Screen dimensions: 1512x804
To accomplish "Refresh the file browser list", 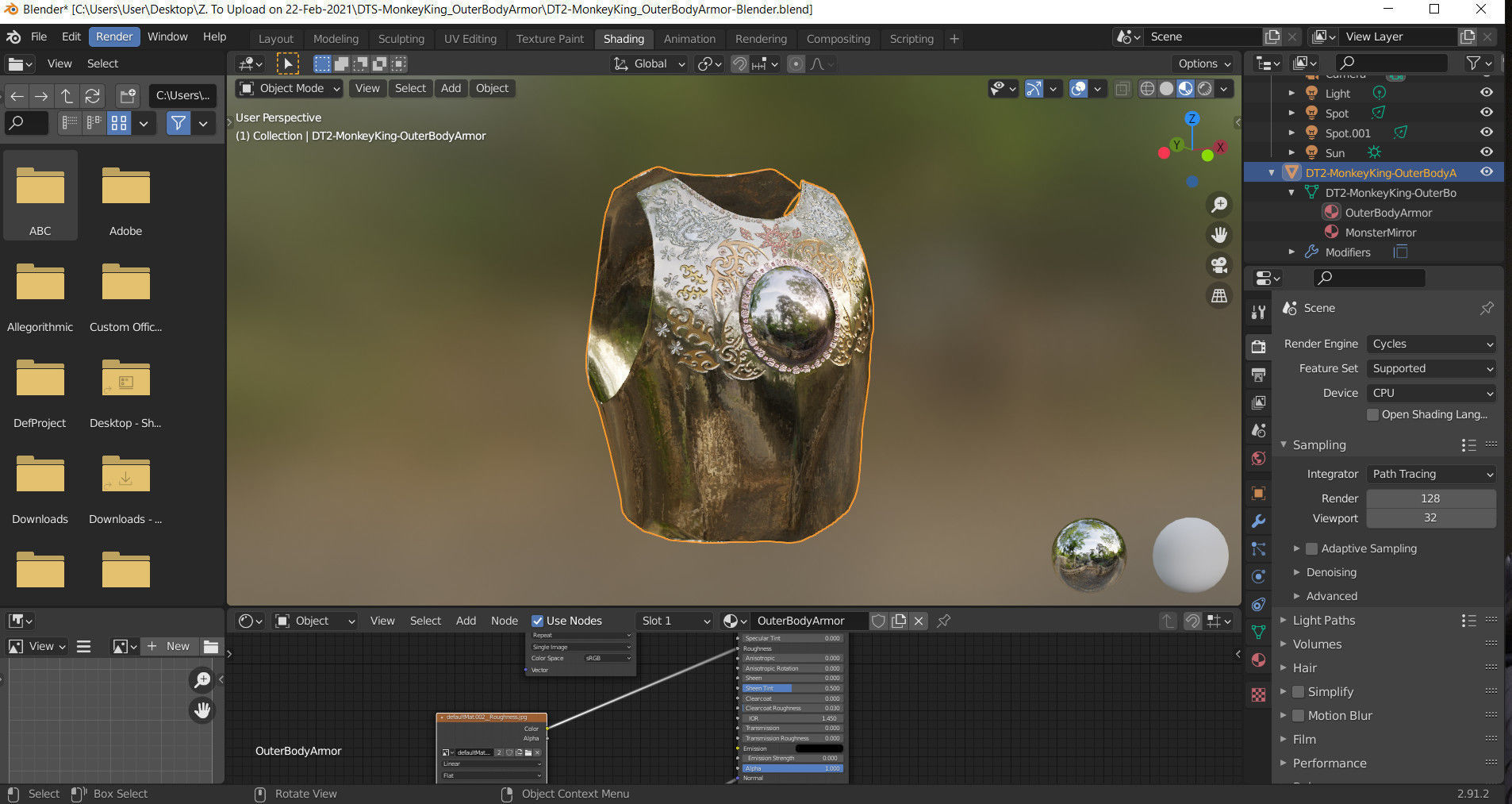I will [93, 96].
